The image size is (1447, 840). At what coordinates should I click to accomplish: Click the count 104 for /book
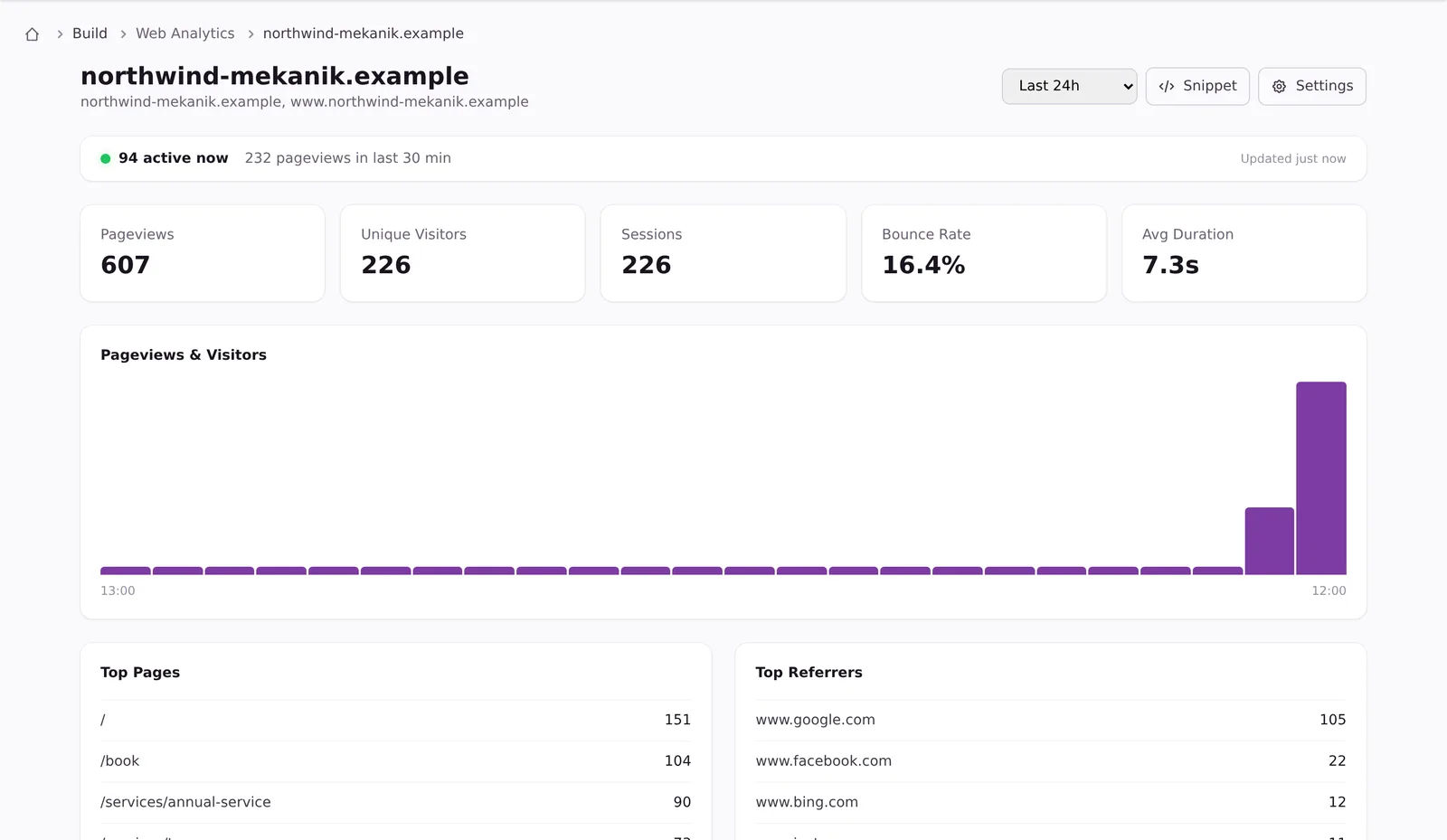point(677,761)
